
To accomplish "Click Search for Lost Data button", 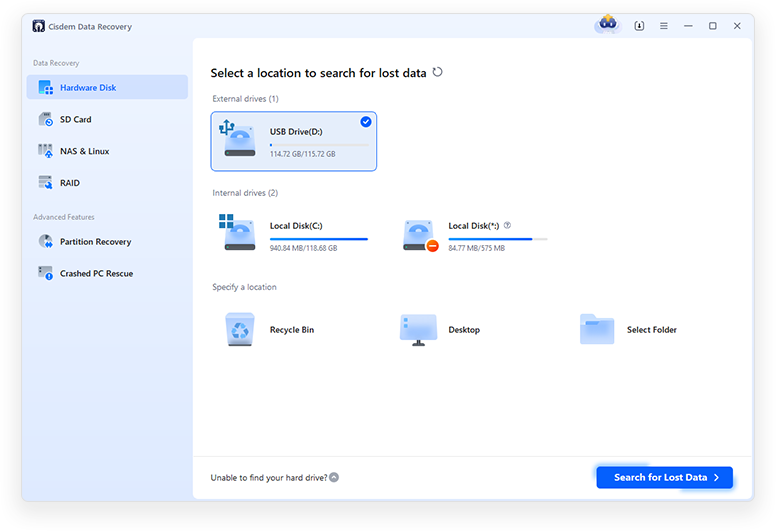I will click(665, 477).
